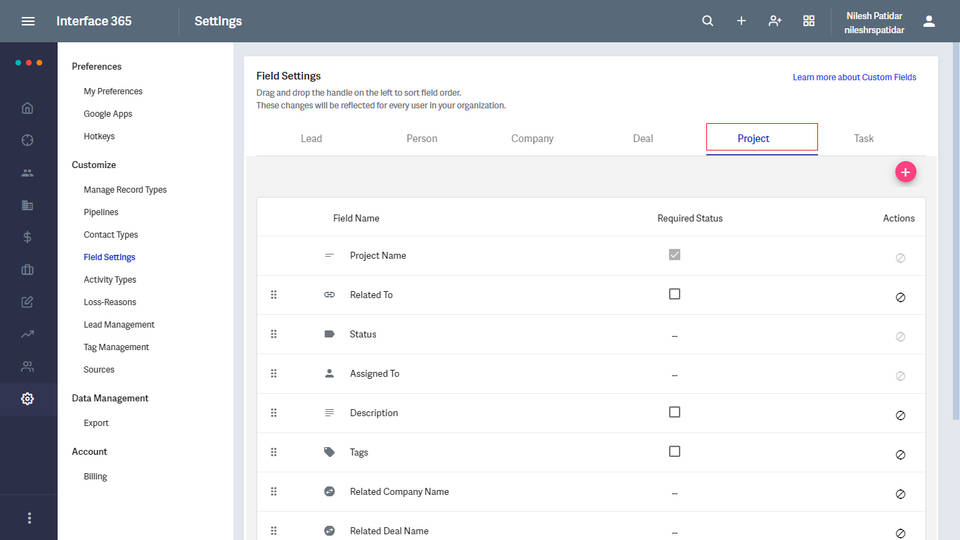Open Tag Management in the sidebar
Screen dimensions: 960x540
point(116,347)
